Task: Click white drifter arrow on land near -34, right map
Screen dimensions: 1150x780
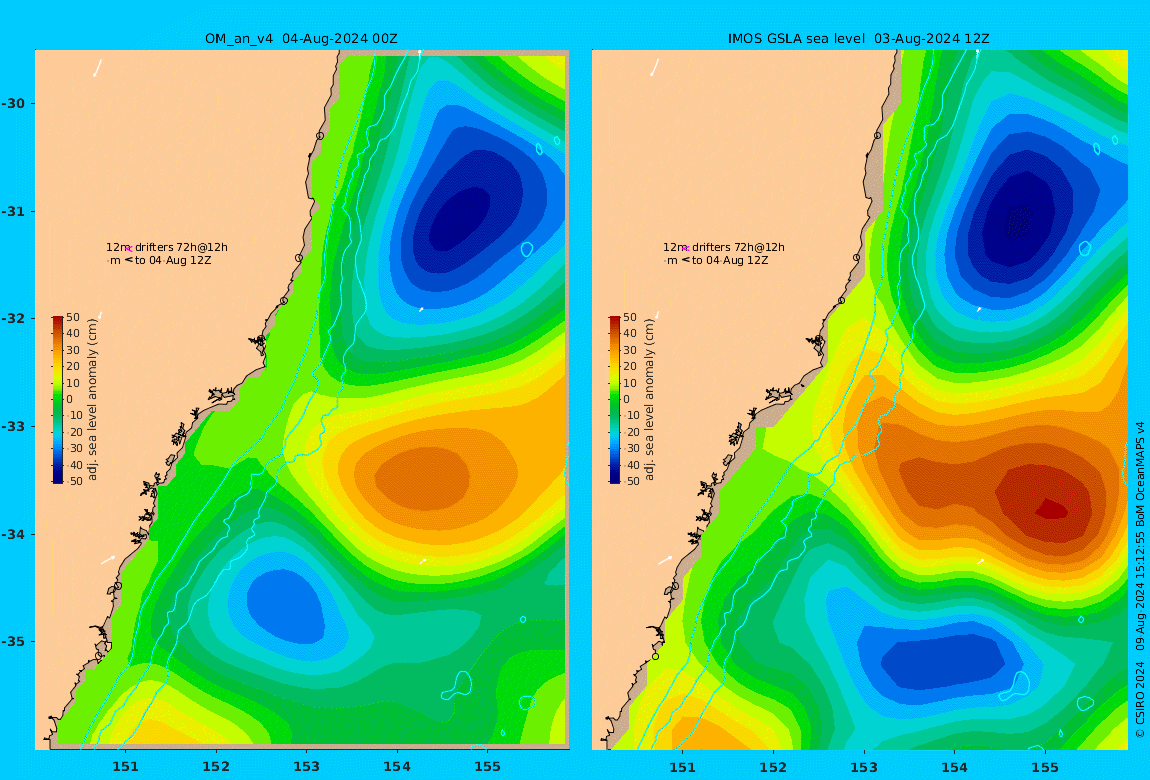Action: 666,560
